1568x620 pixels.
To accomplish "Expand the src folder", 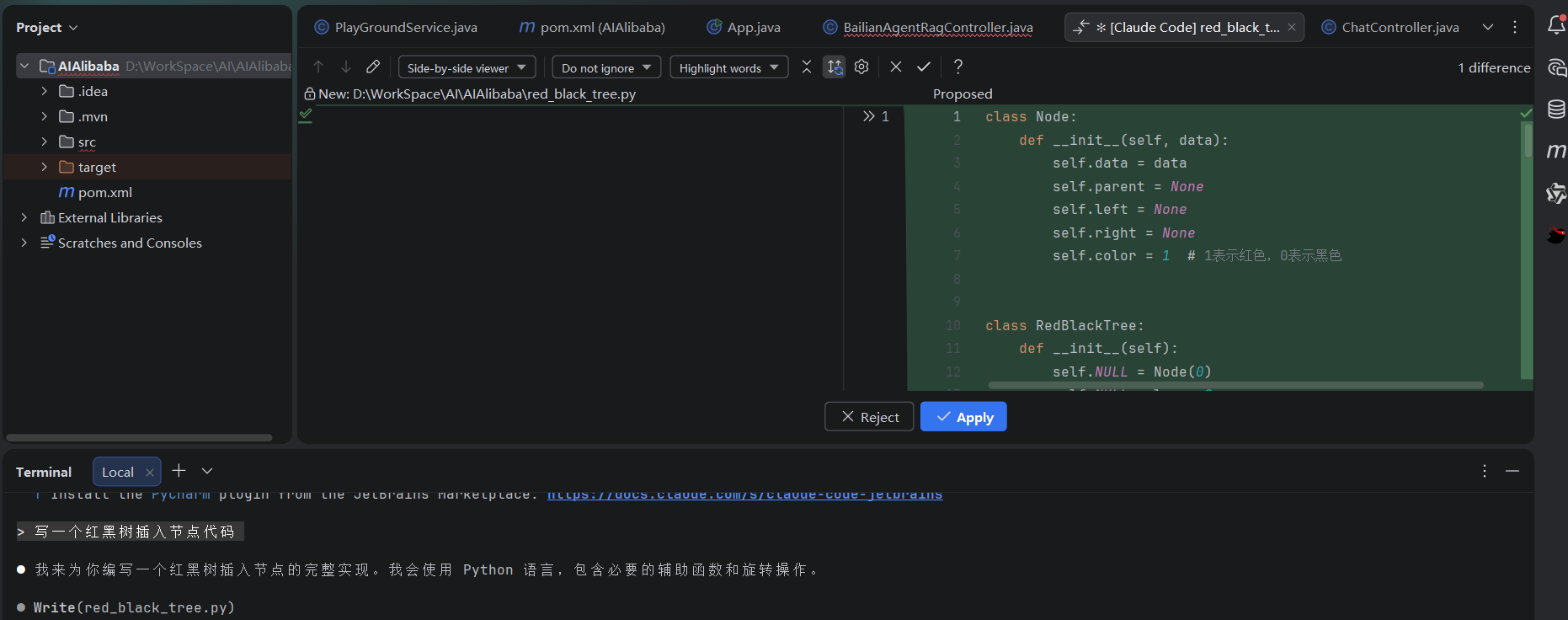I will [45, 142].
